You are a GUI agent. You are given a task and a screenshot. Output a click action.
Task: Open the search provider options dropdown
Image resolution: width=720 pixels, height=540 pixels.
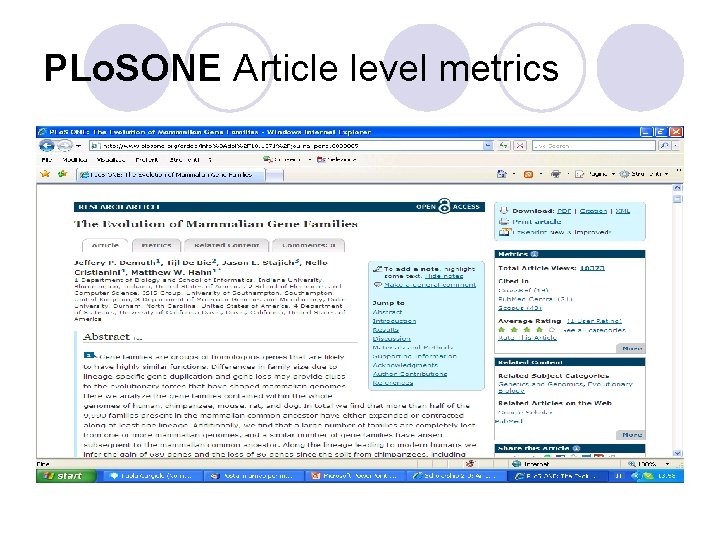coord(675,146)
